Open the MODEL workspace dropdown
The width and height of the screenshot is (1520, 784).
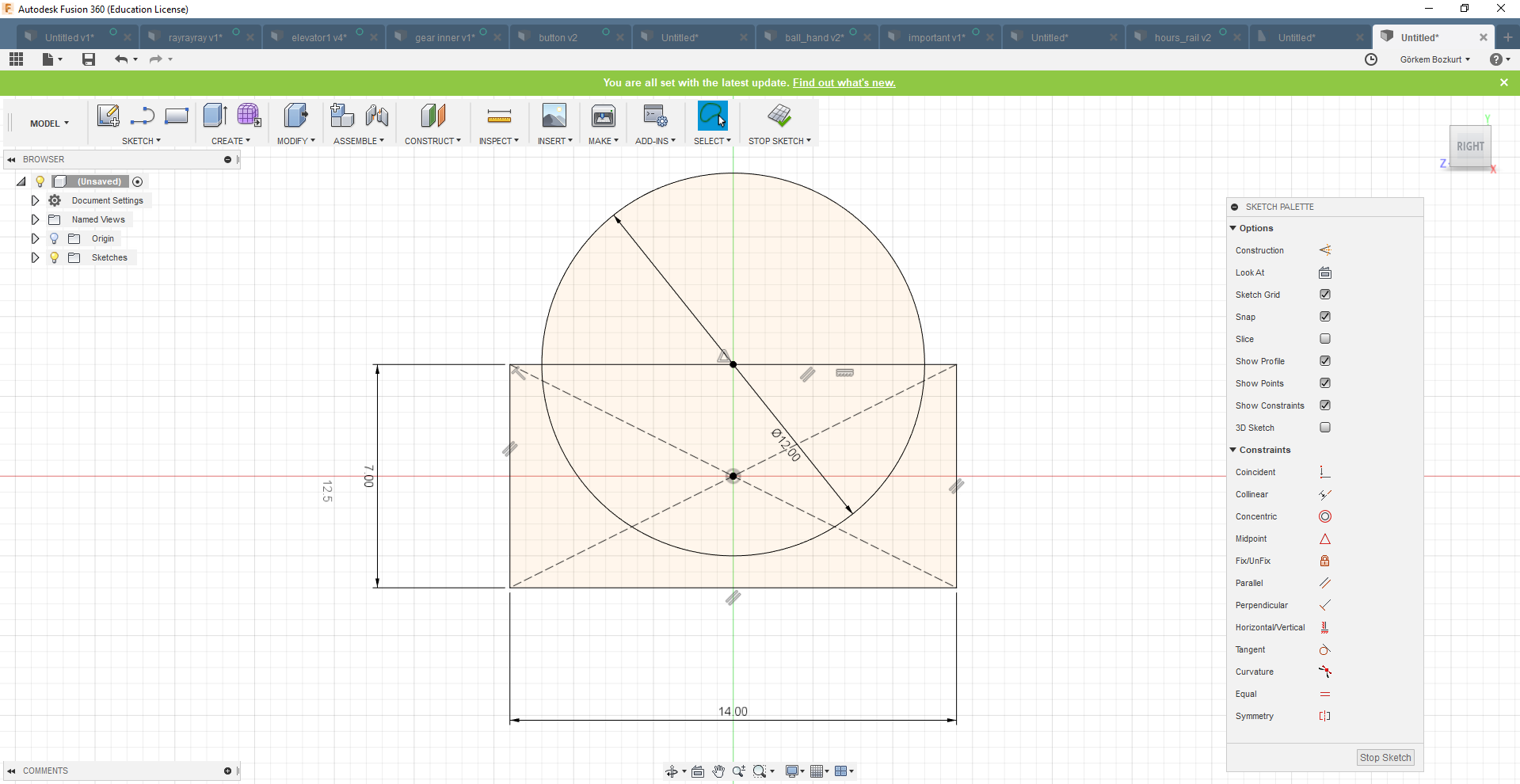pos(49,124)
